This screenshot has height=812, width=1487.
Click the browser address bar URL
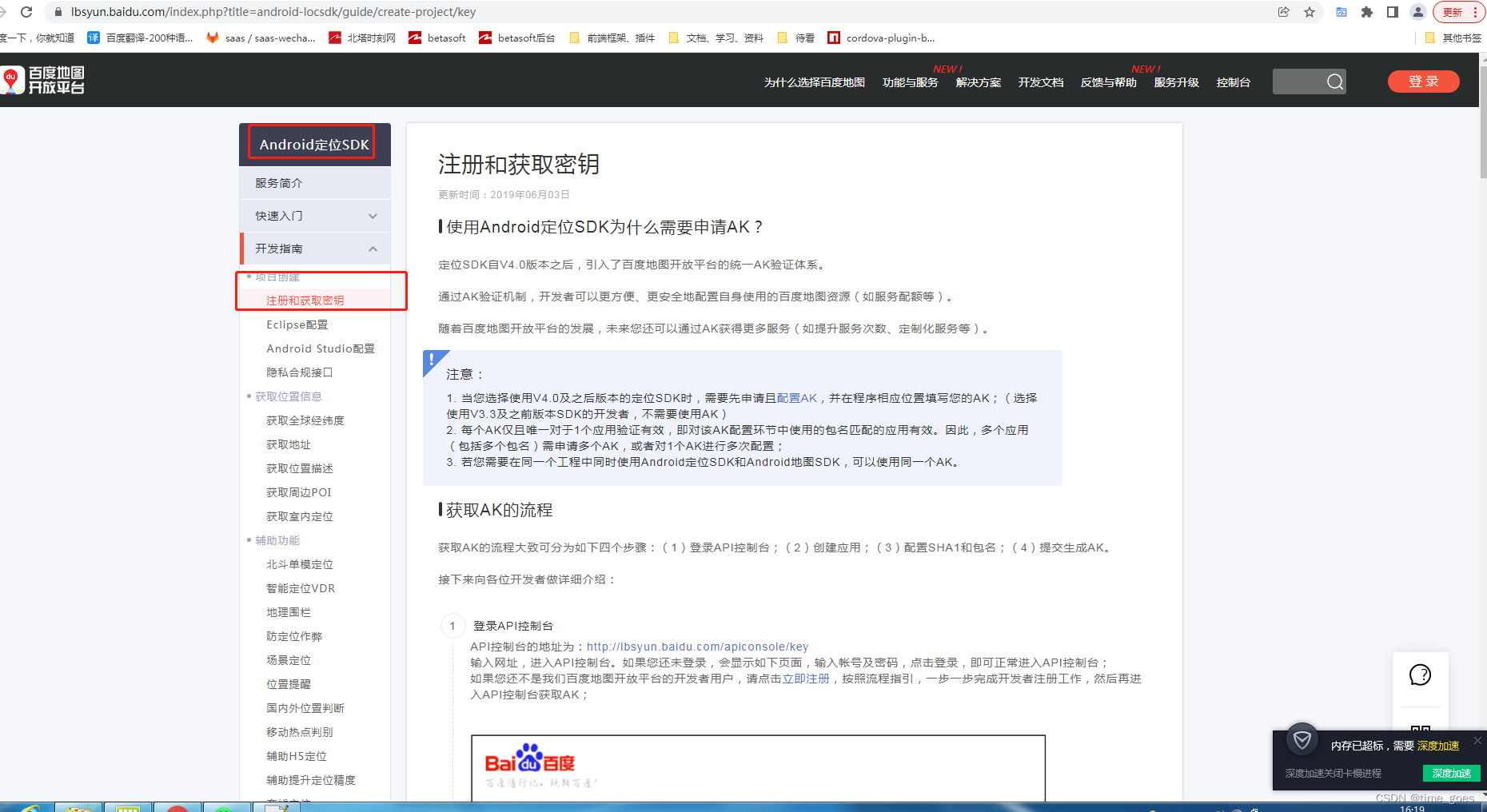(273, 12)
